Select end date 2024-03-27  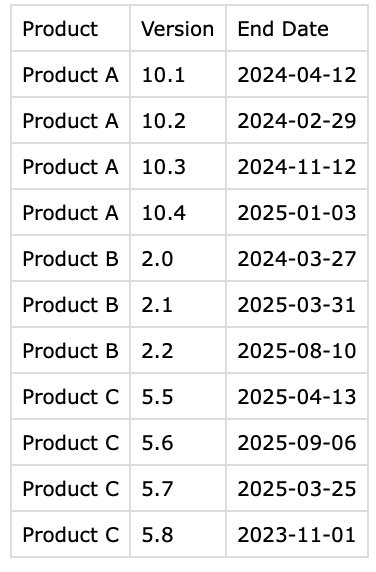coord(297,259)
